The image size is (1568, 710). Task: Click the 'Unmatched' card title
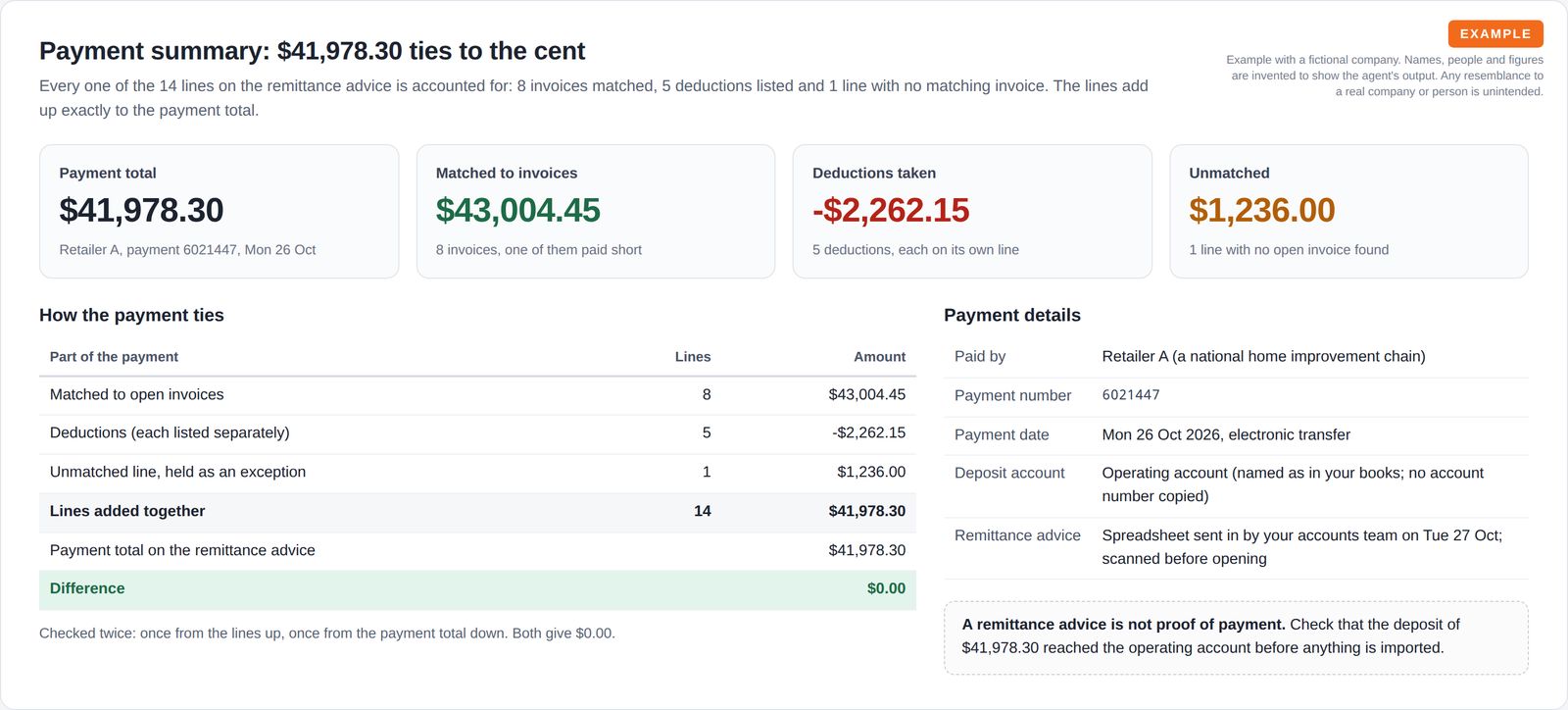1229,173
